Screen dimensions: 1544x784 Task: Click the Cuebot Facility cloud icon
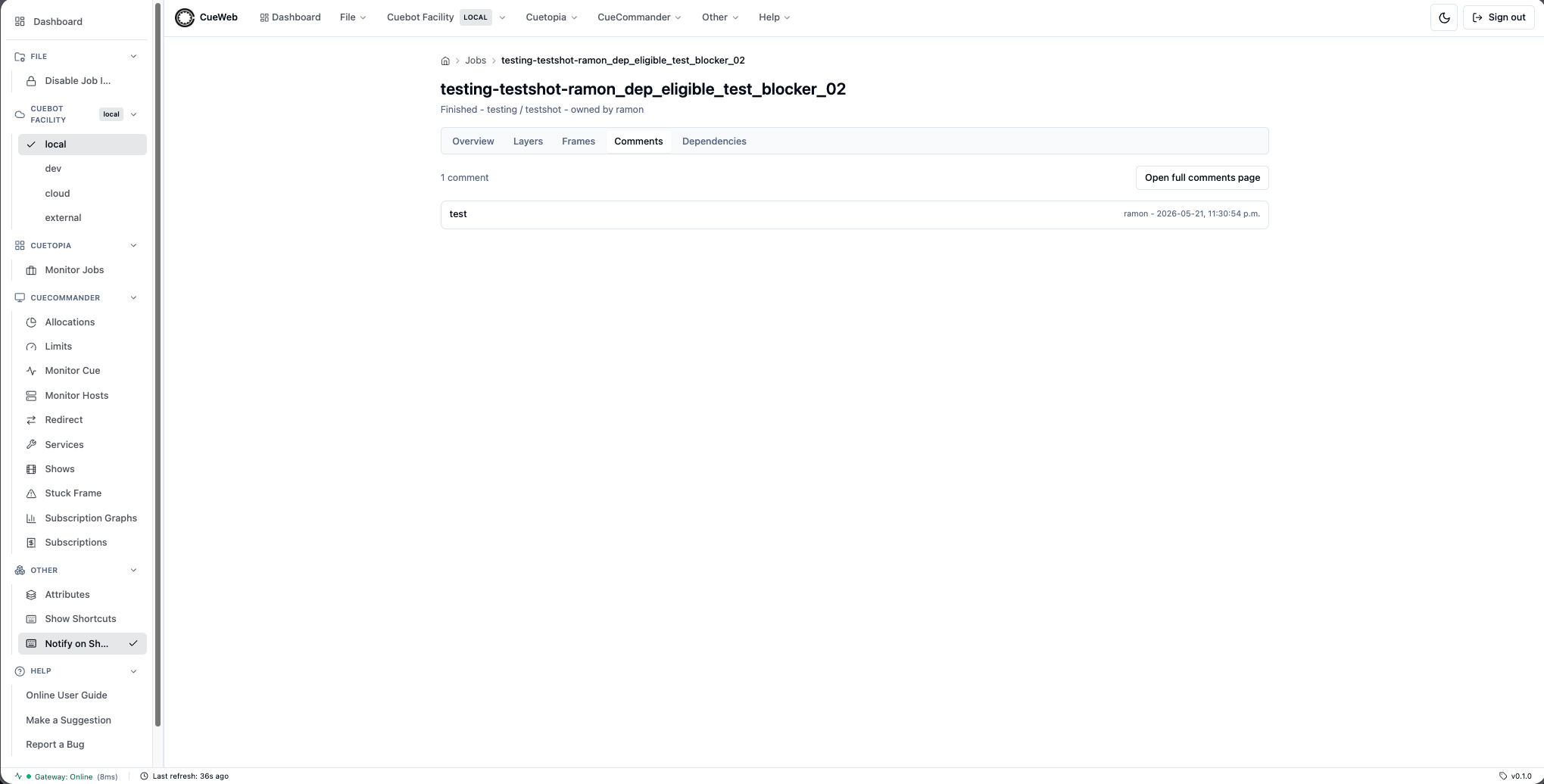(x=20, y=114)
